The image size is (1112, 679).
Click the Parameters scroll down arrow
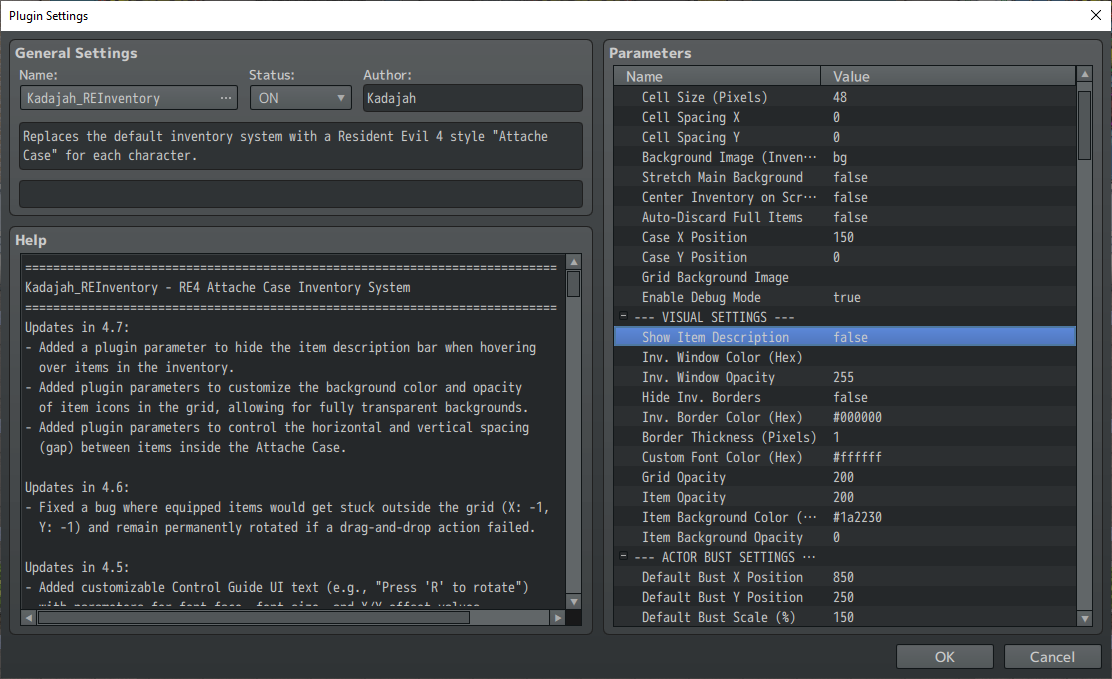pos(1084,619)
